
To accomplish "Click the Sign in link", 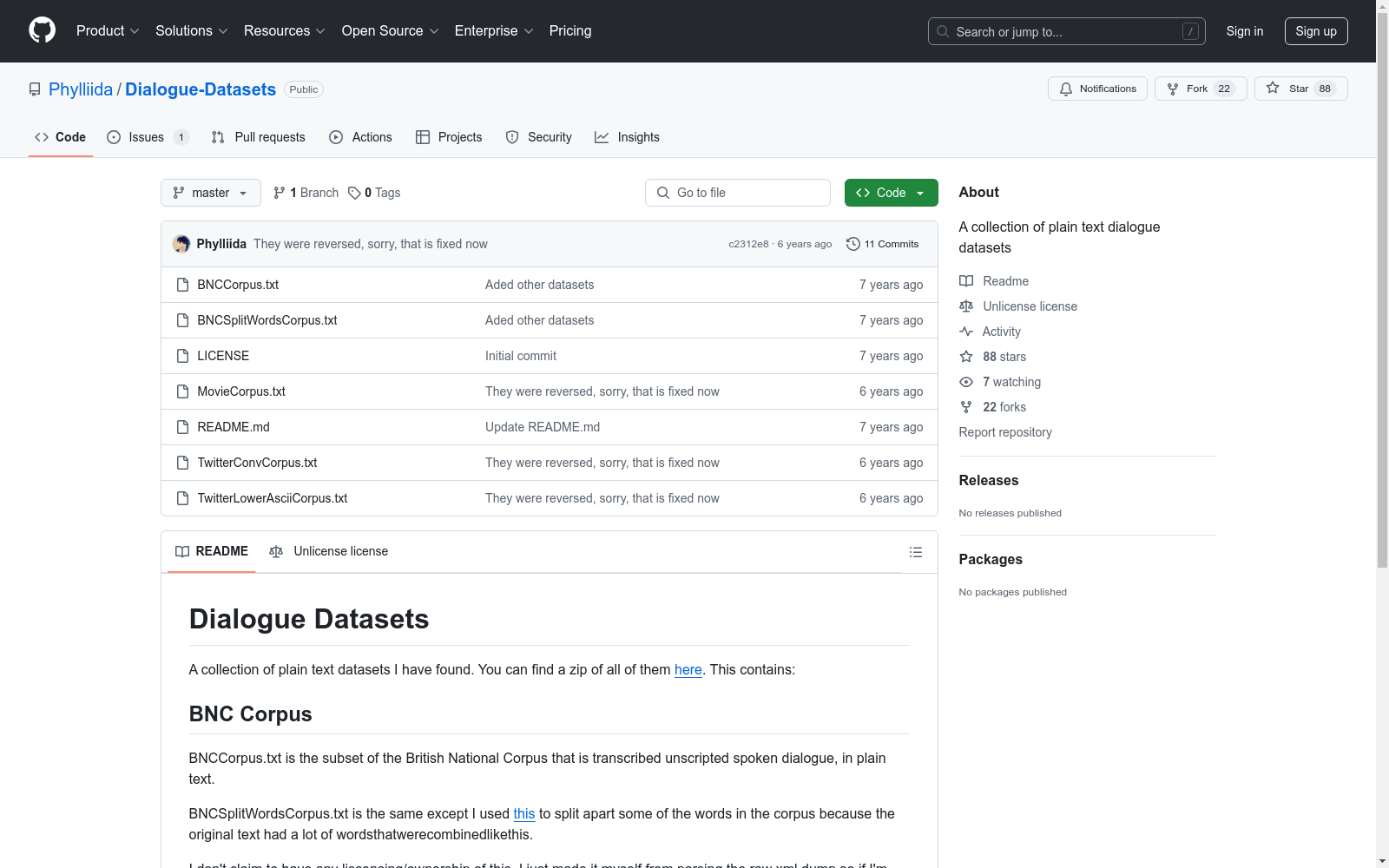I will tap(1245, 31).
